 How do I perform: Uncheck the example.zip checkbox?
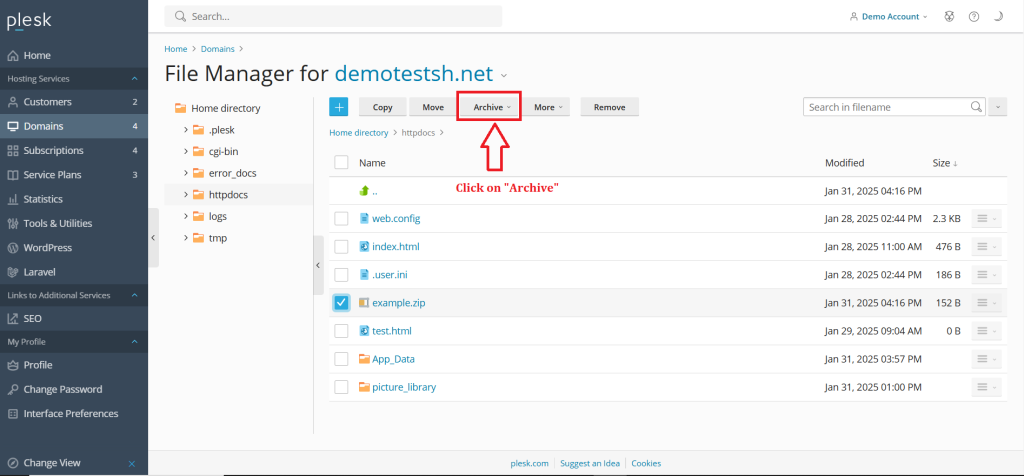341,303
